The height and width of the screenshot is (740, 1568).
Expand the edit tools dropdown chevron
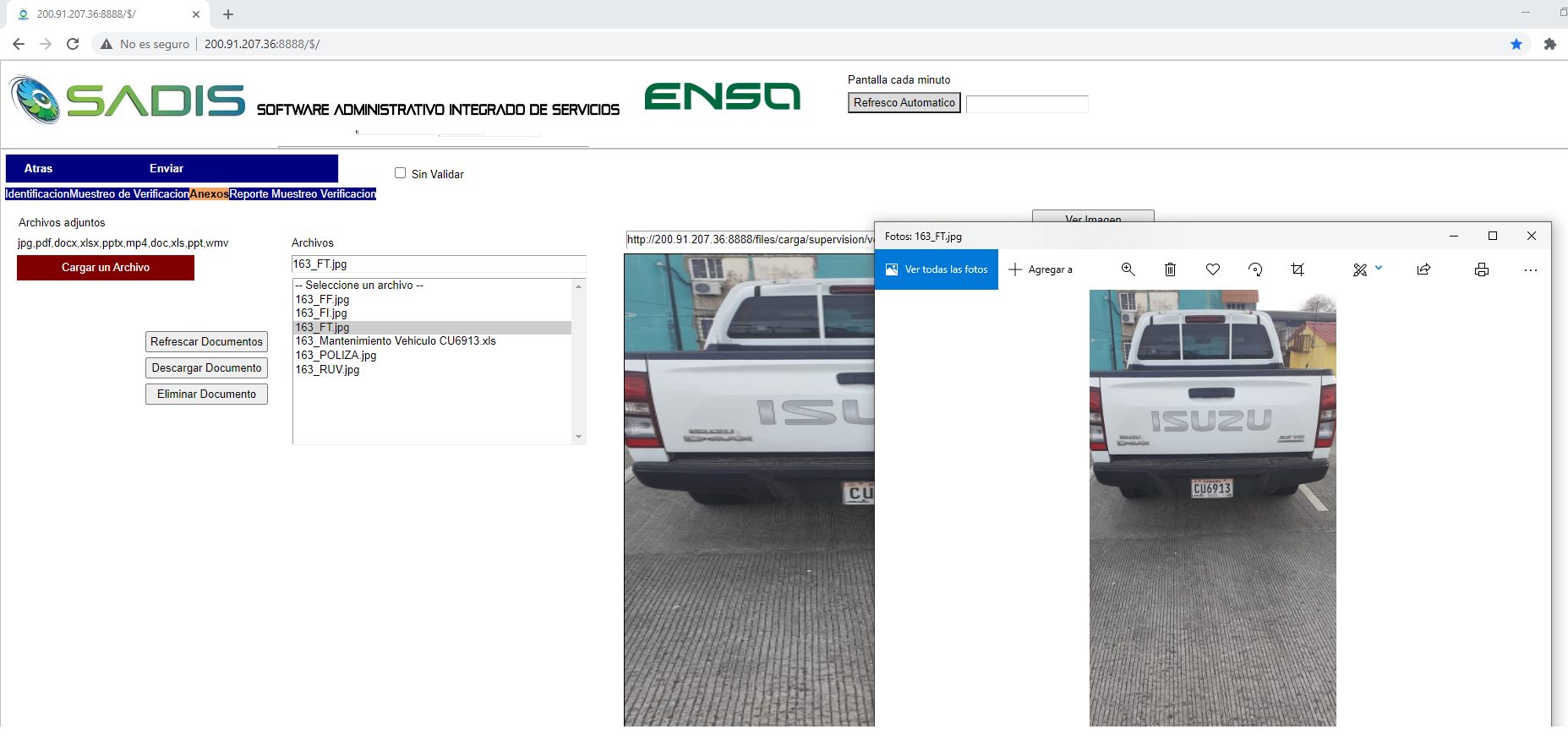[x=1379, y=268]
